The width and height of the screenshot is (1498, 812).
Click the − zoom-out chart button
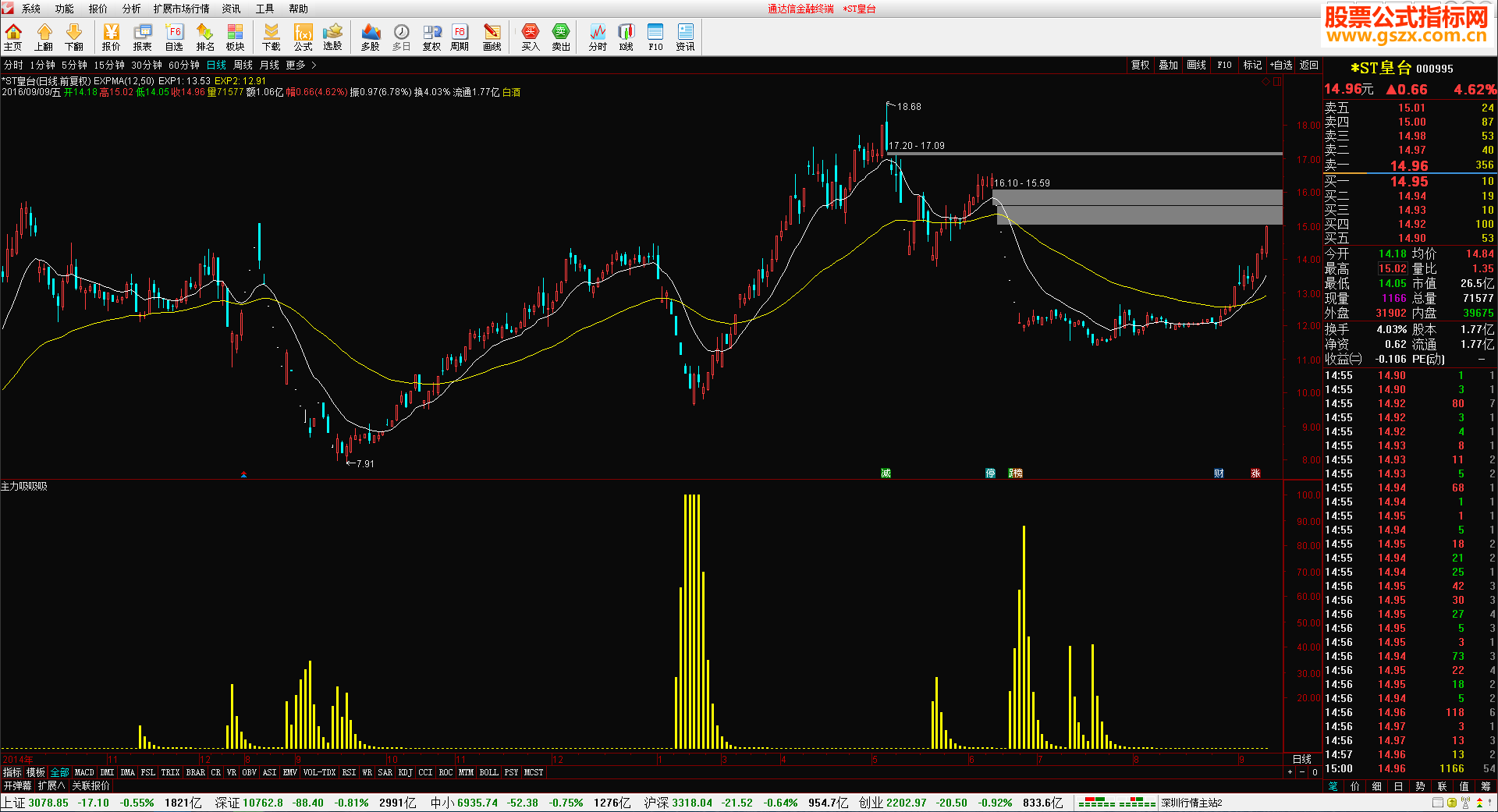(x=1302, y=772)
